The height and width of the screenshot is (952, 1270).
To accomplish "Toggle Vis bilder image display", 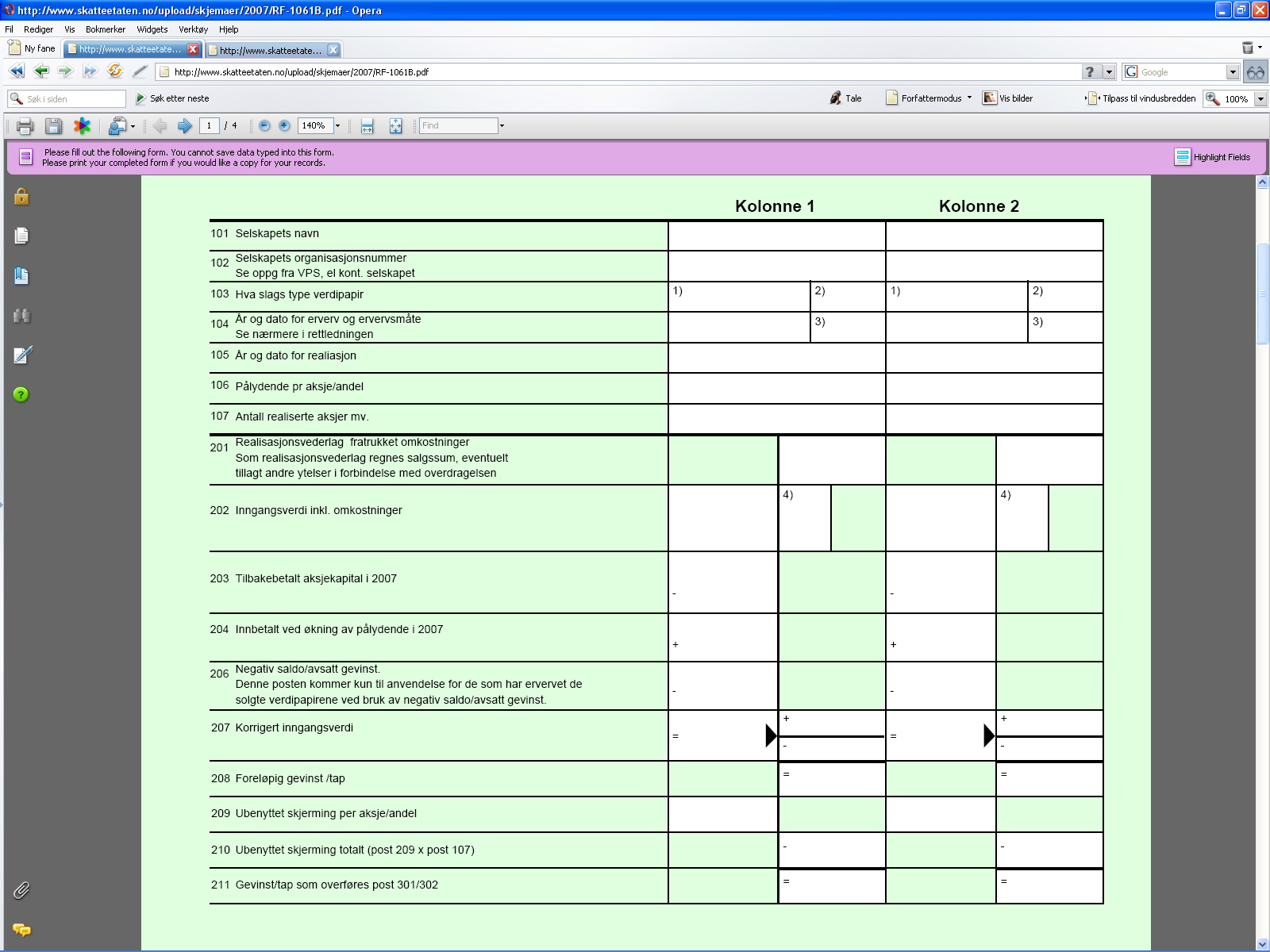I will 1007,98.
